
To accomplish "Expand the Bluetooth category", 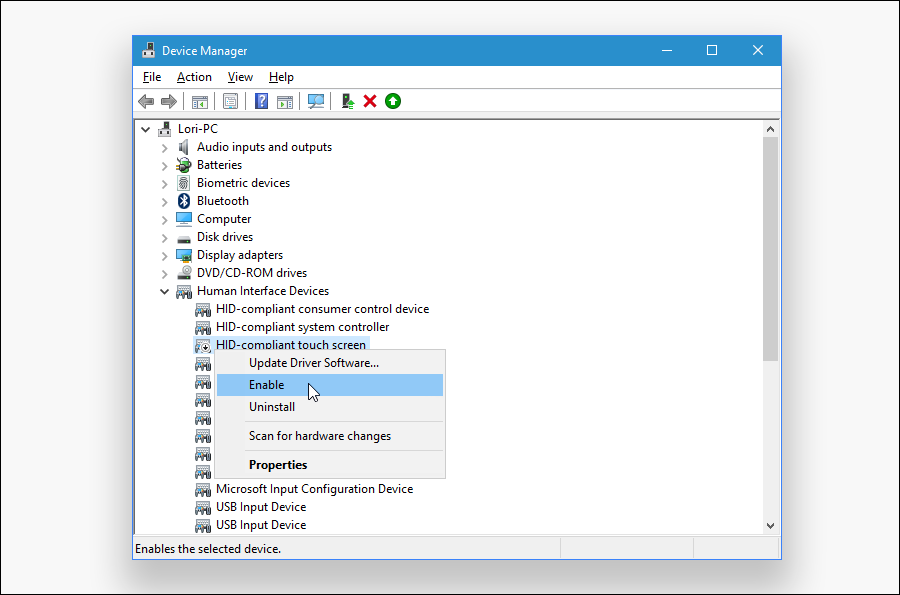I will click(165, 202).
